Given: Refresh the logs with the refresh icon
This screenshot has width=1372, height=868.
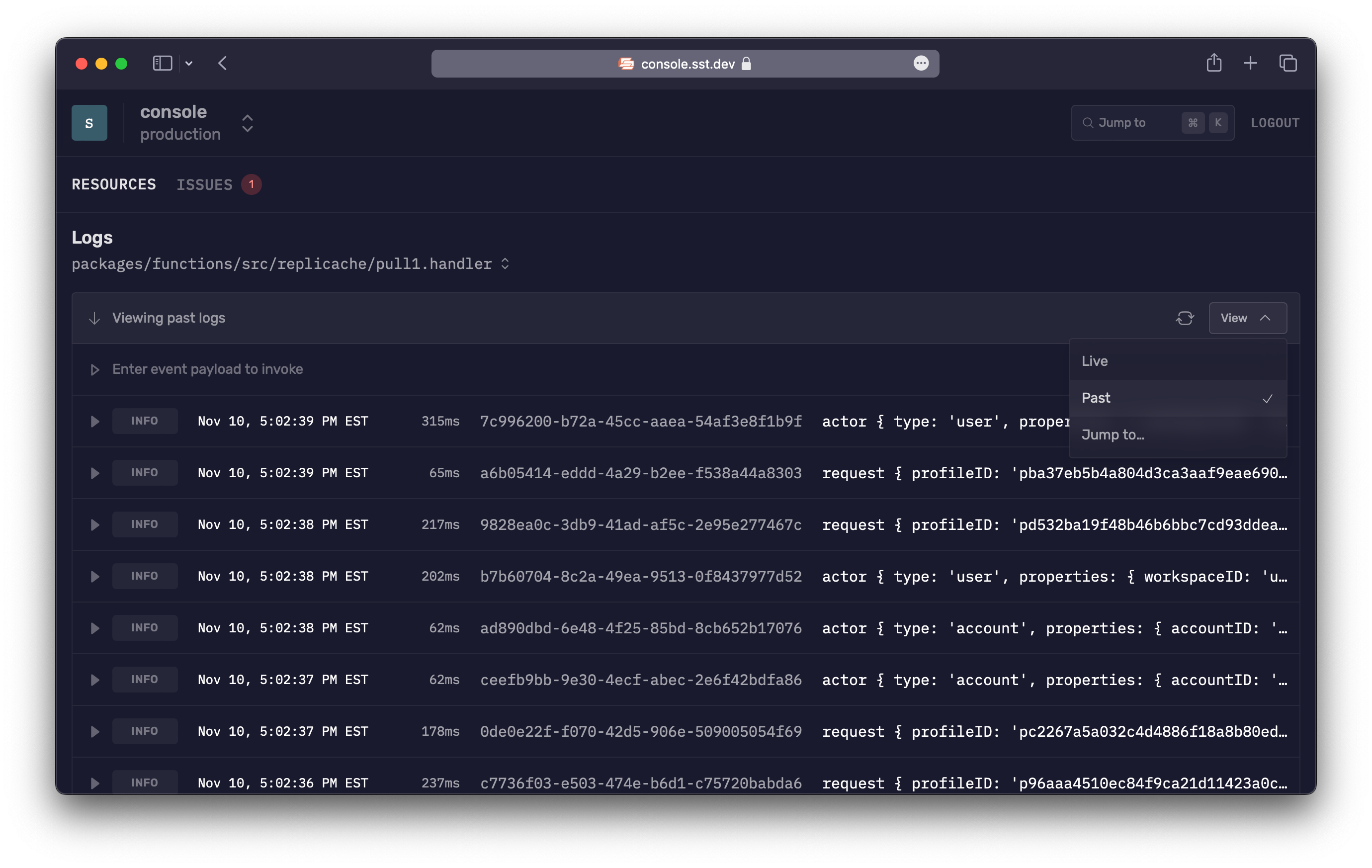Looking at the screenshot, I should click(1186, 318).
